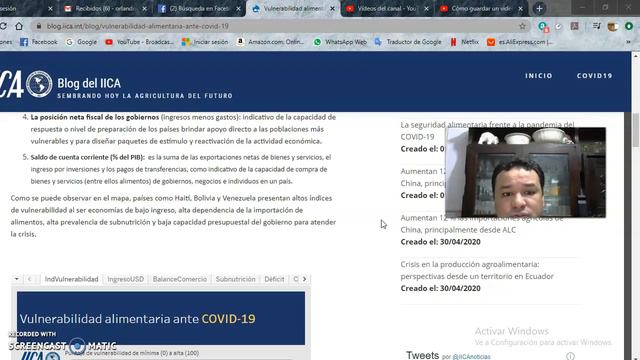View site security lock info
Image resolution: width=640 pixels, height=360 pixels.
pyautogui.click(x=39, y=26)
